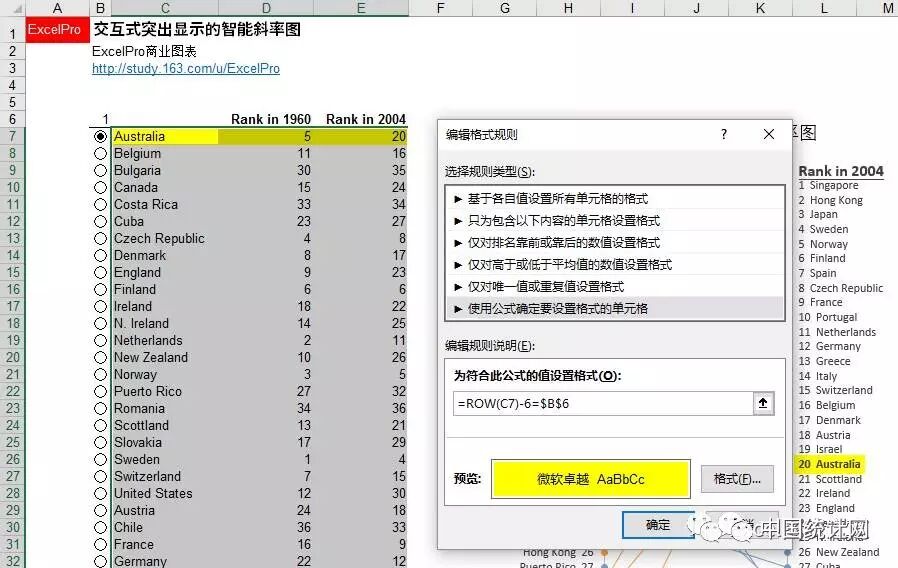
Task: Choose rule type 仅对高于或低于平均值的数值设置格式
Action: 615,265
